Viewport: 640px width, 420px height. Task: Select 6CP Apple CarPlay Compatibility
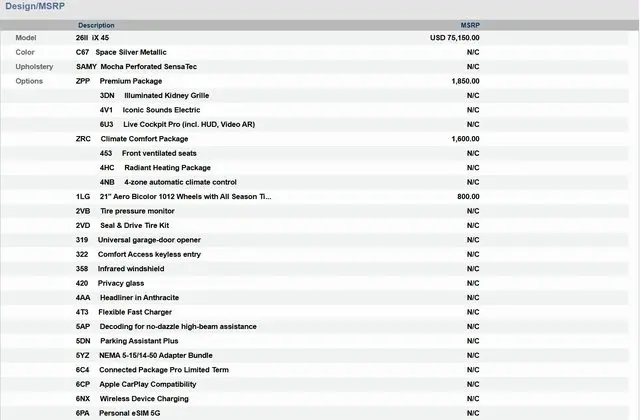point(136,384)
